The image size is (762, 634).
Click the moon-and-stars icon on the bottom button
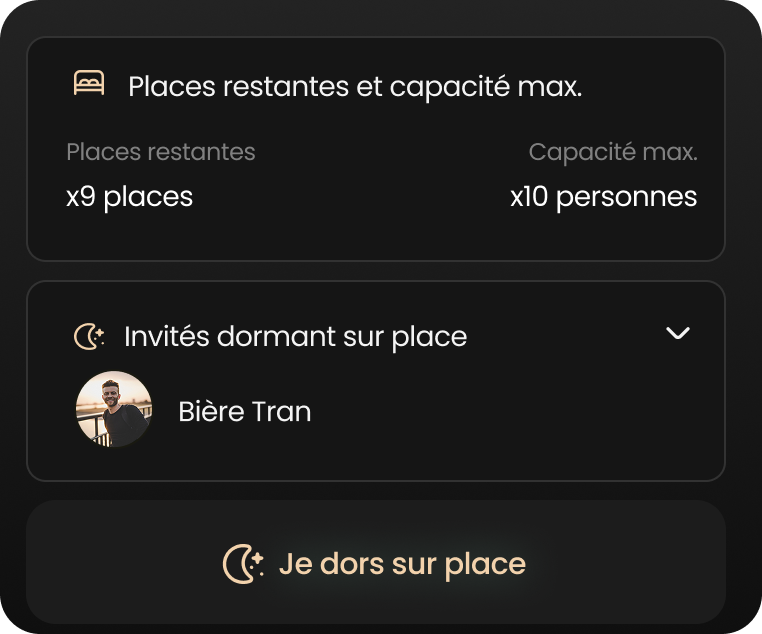(242, 564)
